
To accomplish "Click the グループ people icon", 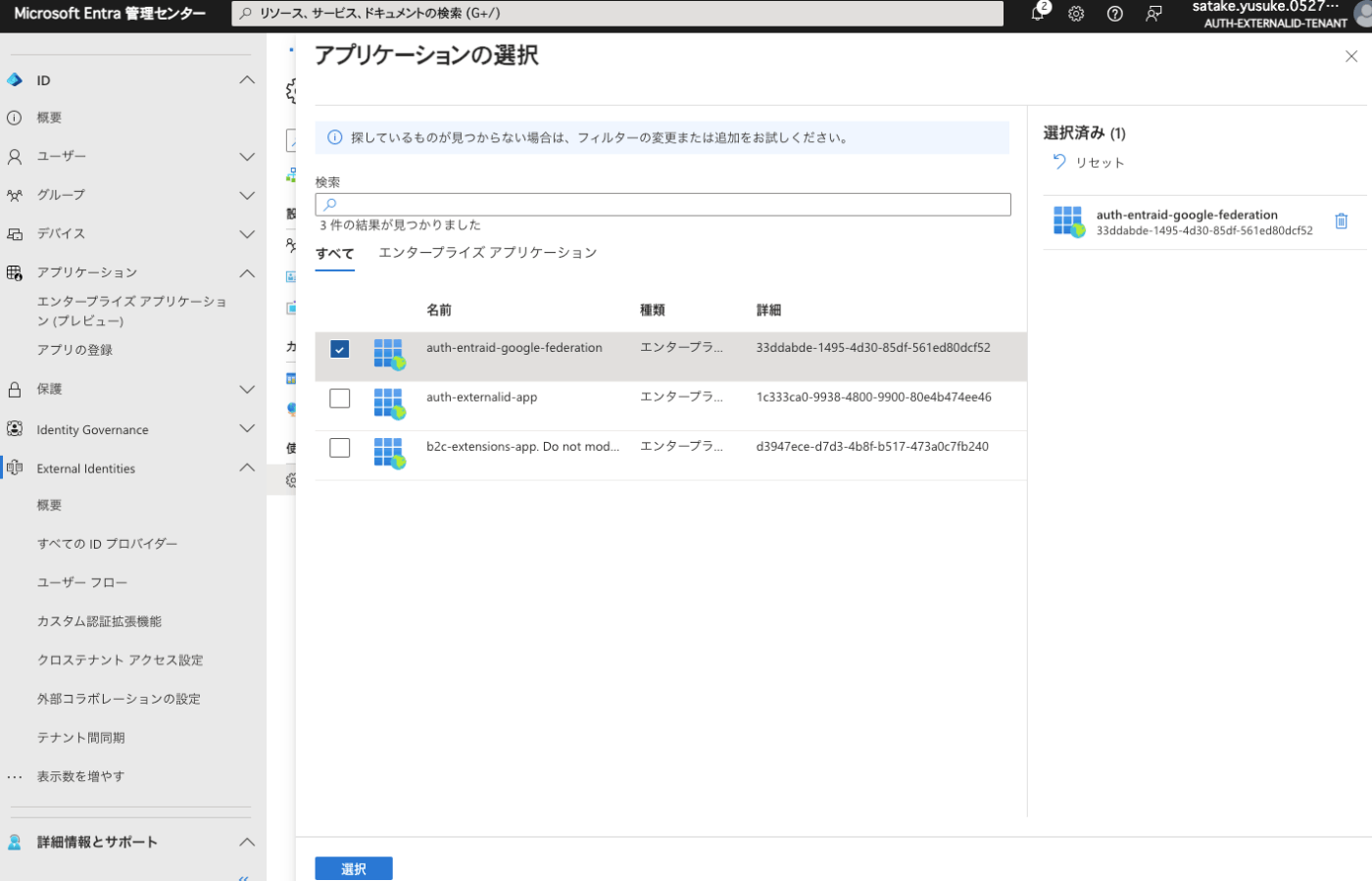I will 15,195.
